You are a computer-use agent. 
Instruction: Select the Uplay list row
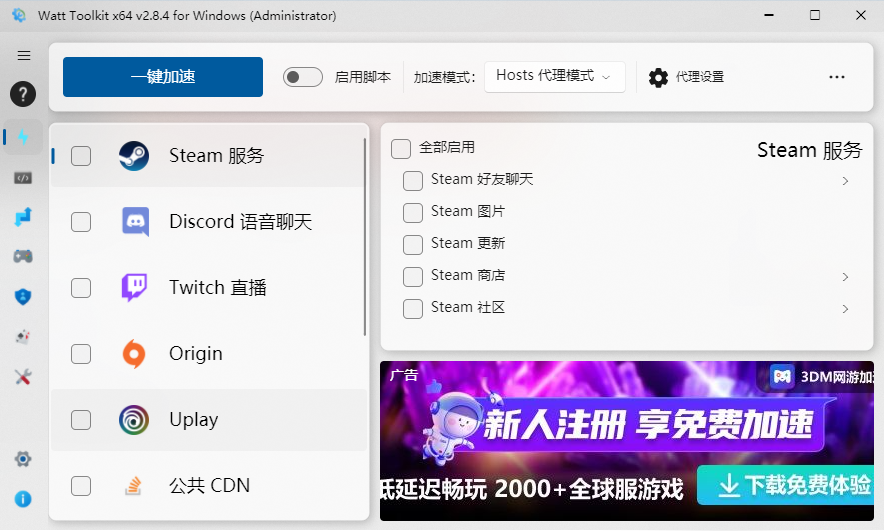click(x=208, y=420)
